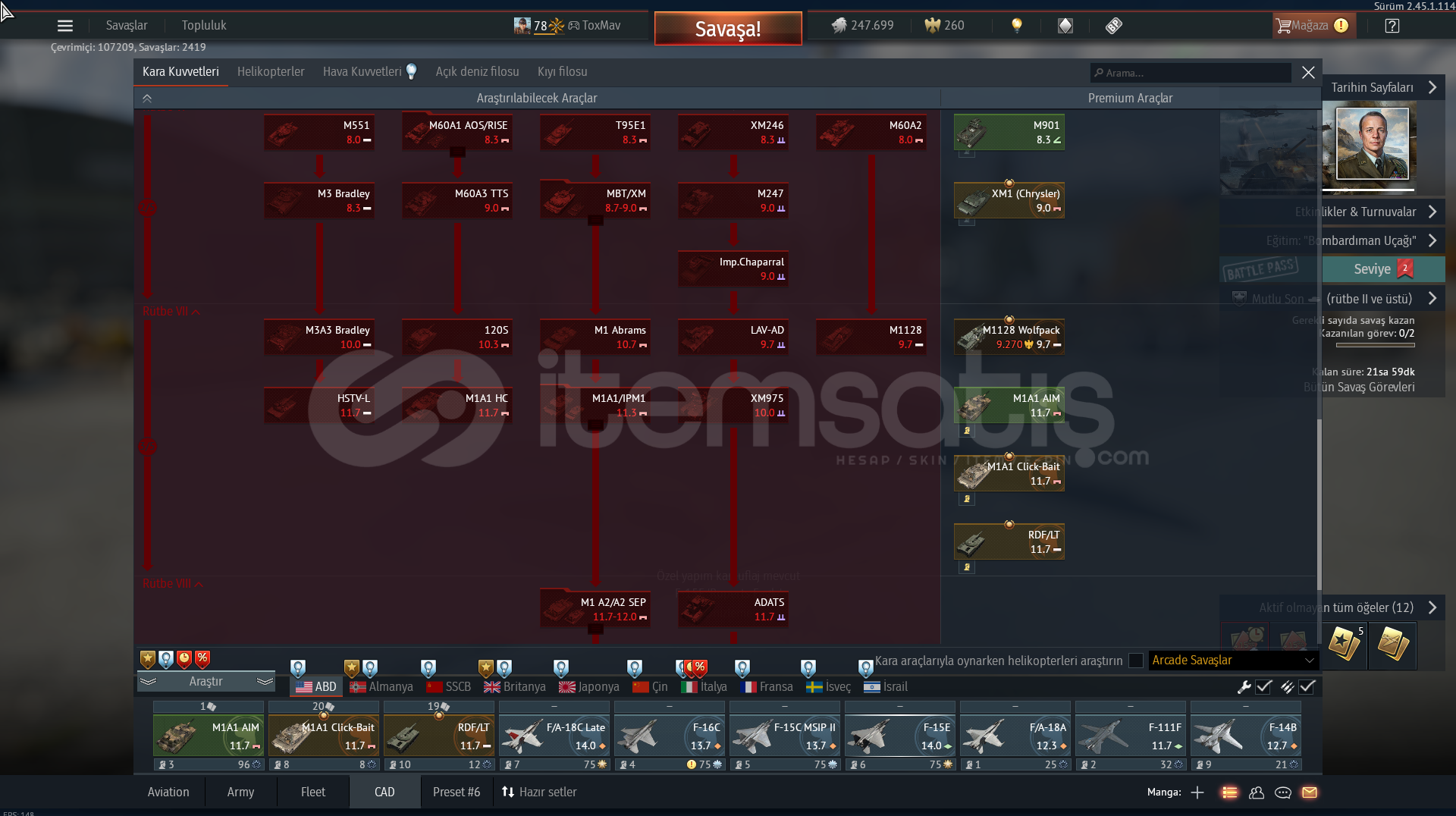This screenshot has width=1456, height=816.
Task: Expand Aktif olmayan tüm öğeler (12) arrow
Action: click(1432, 607)
